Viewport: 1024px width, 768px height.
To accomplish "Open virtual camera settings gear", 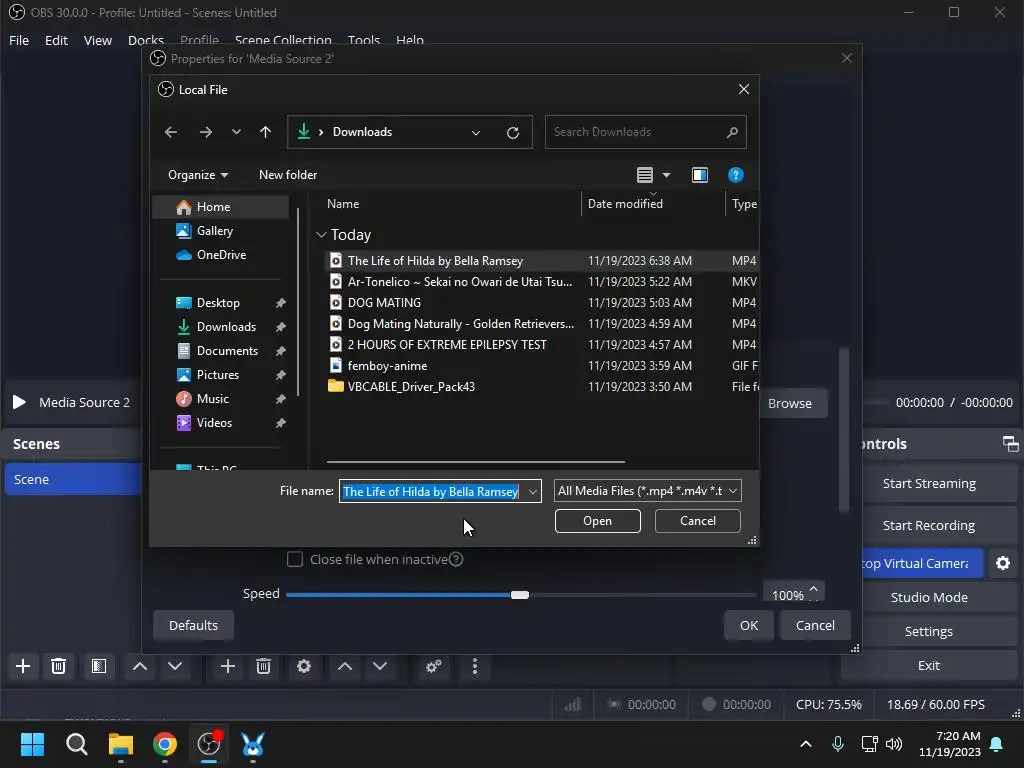I will (1002, 563).
